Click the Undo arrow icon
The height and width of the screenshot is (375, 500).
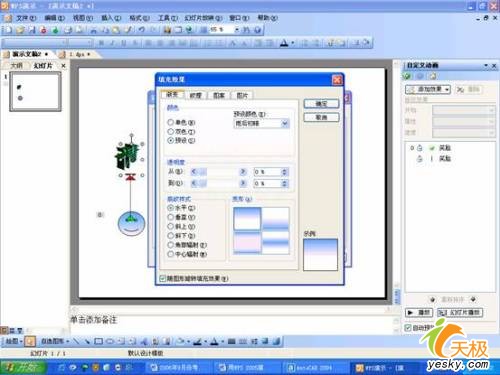tap(142, 30)
